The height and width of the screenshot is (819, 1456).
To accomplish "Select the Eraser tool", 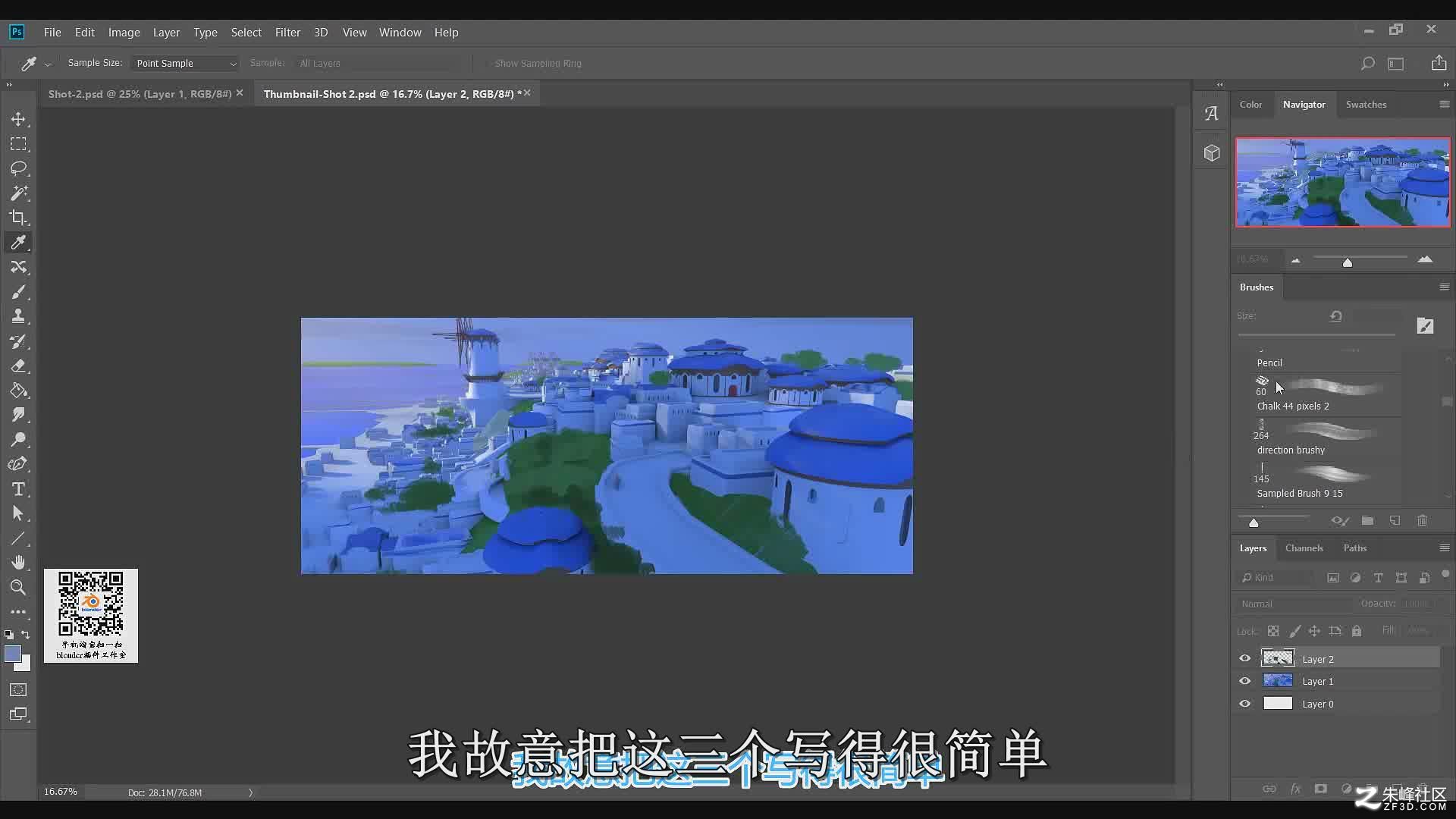I will (18, 366).
